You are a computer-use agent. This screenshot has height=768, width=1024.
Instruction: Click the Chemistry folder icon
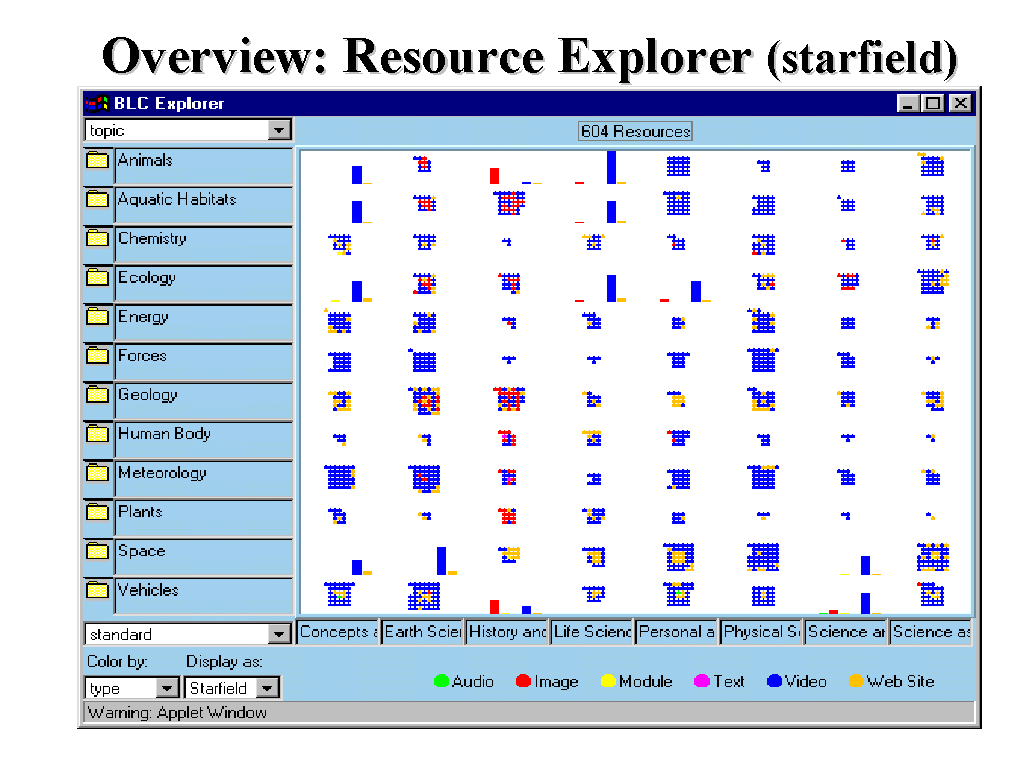click(97, 239)
